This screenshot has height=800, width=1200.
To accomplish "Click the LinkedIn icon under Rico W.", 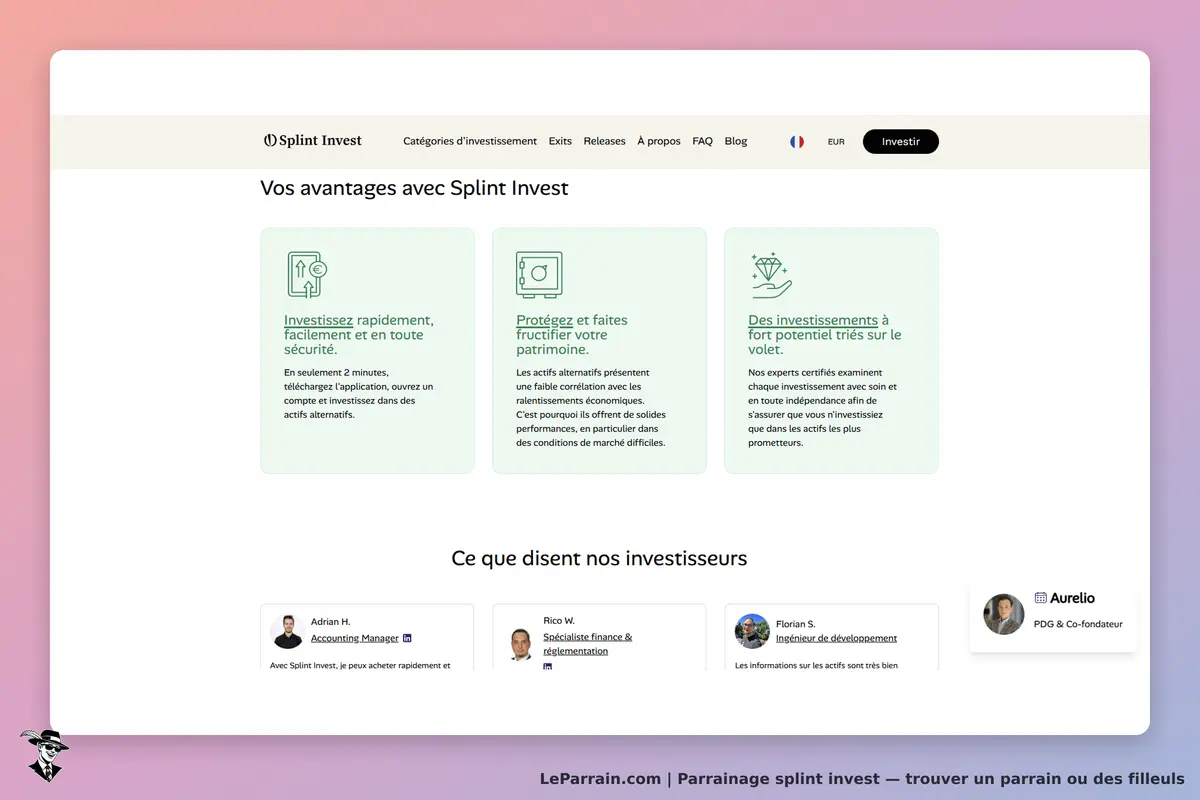I will coord(548,666).
